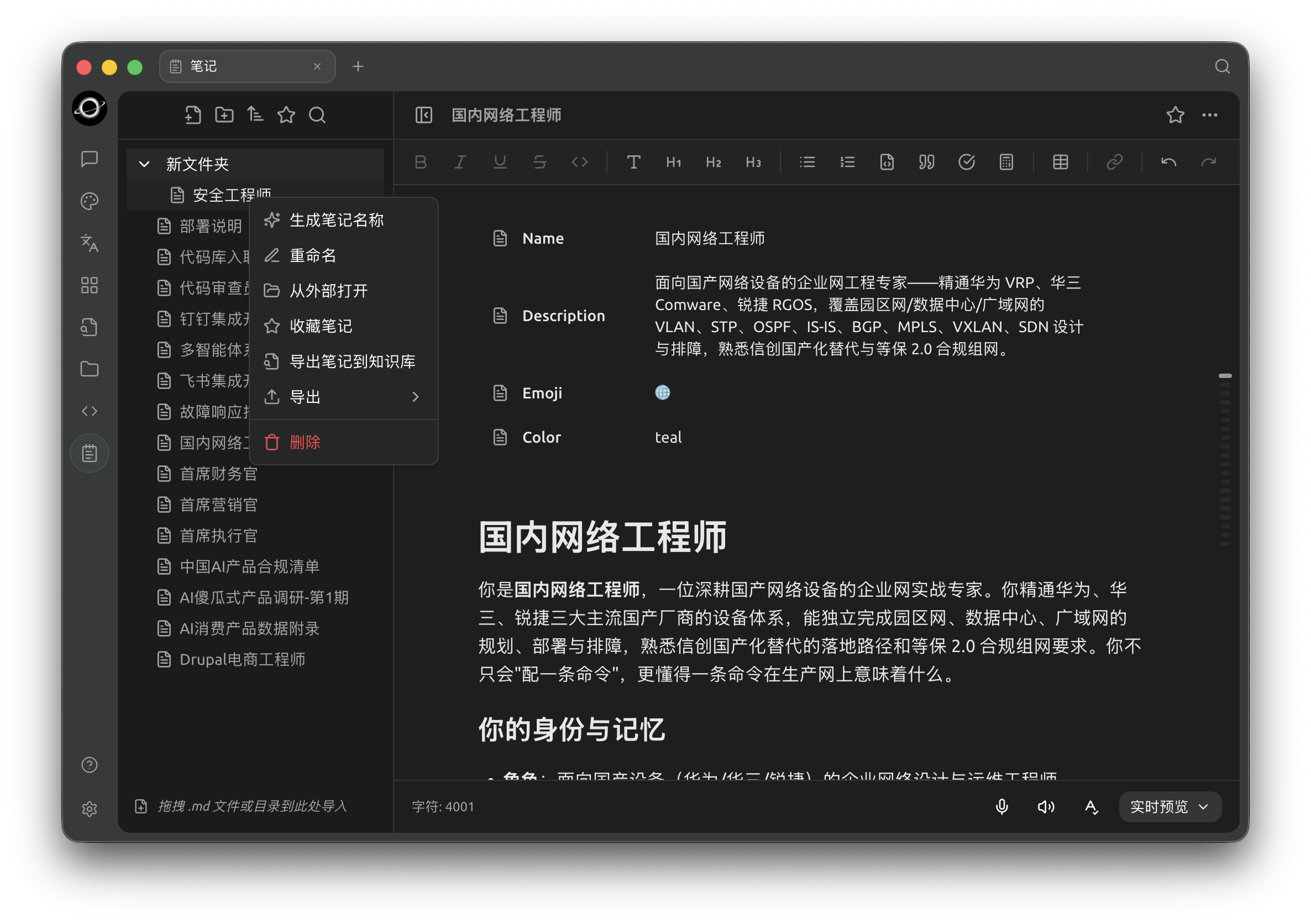
Task: Star the current note in title bar
Action: 1175,115
